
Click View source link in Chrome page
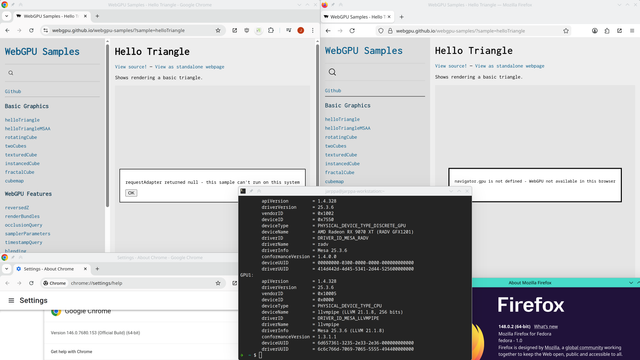pyautogui.click(x=131, y=67)
